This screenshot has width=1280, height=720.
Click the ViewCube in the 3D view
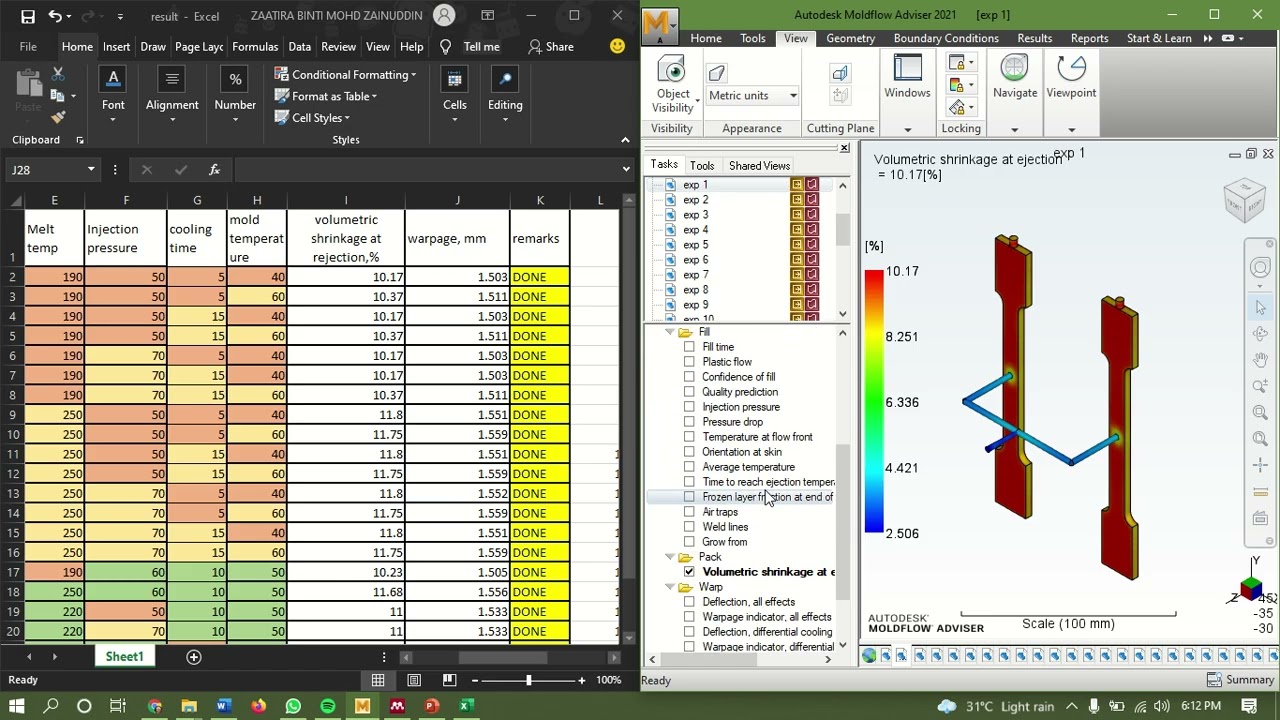pyautogui.click(x=1244, y=199)
